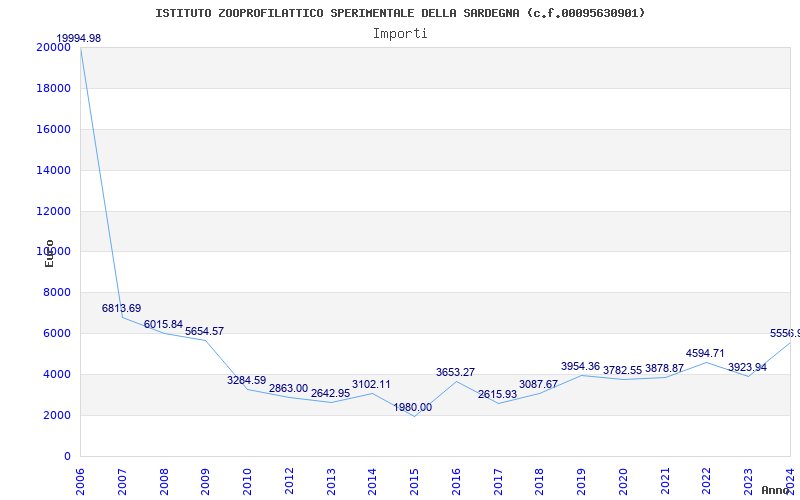
Task: Click the y-axis value 8000
Action: [57, 292]
